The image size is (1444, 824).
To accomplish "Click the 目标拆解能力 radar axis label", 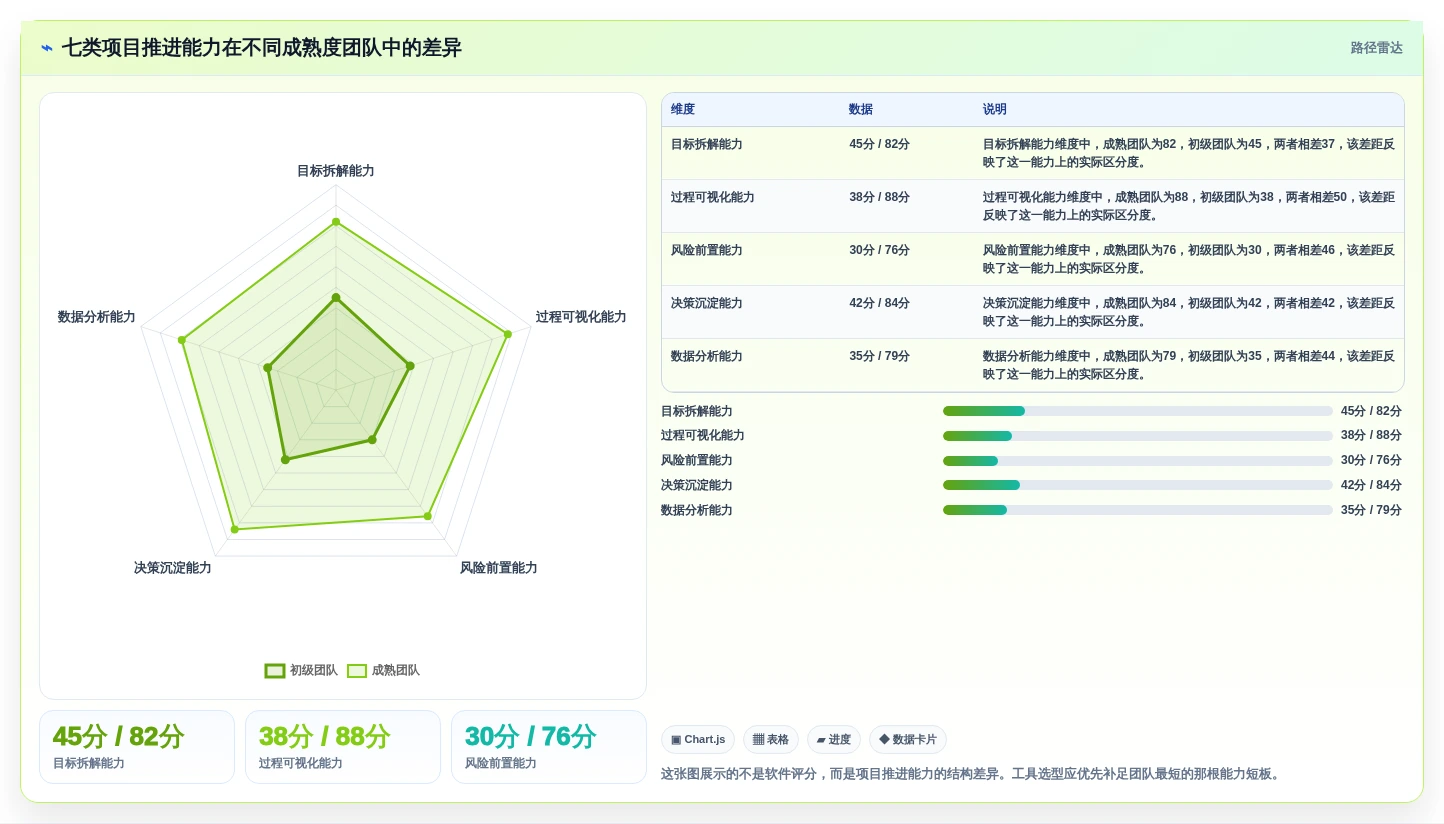I will click(336, 171).
